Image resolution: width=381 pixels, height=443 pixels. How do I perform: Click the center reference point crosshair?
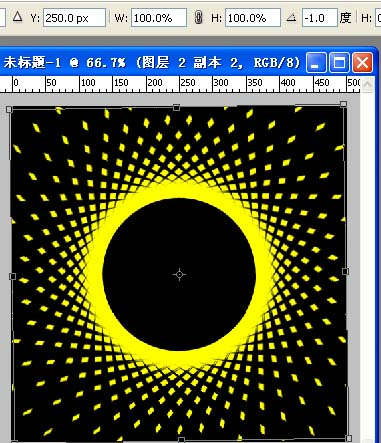(179, 274)
